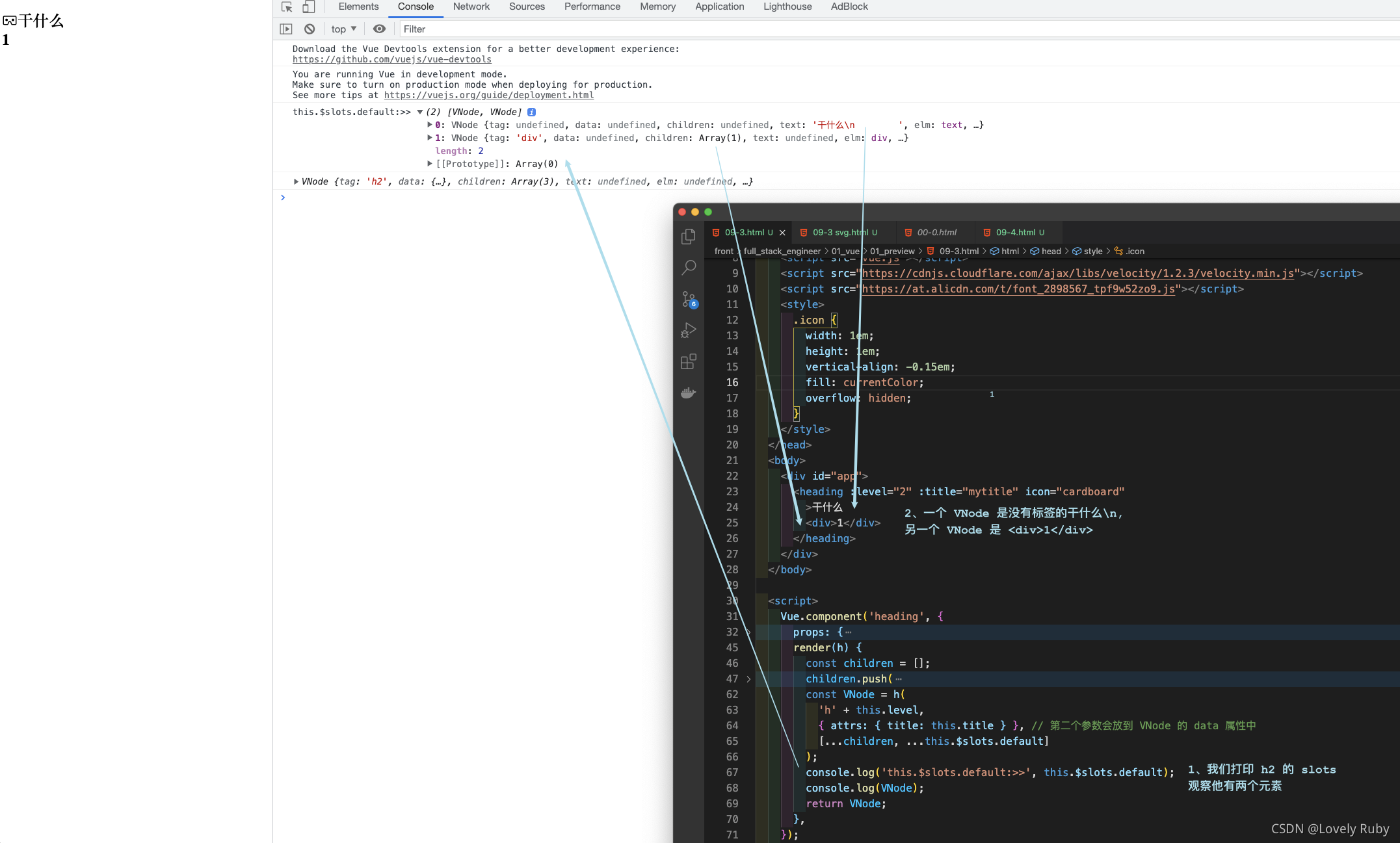Open the Docker icon in activity bar
Viewport: 1400px width, 843px height.
pyautogui.click(x=688, y=393)
